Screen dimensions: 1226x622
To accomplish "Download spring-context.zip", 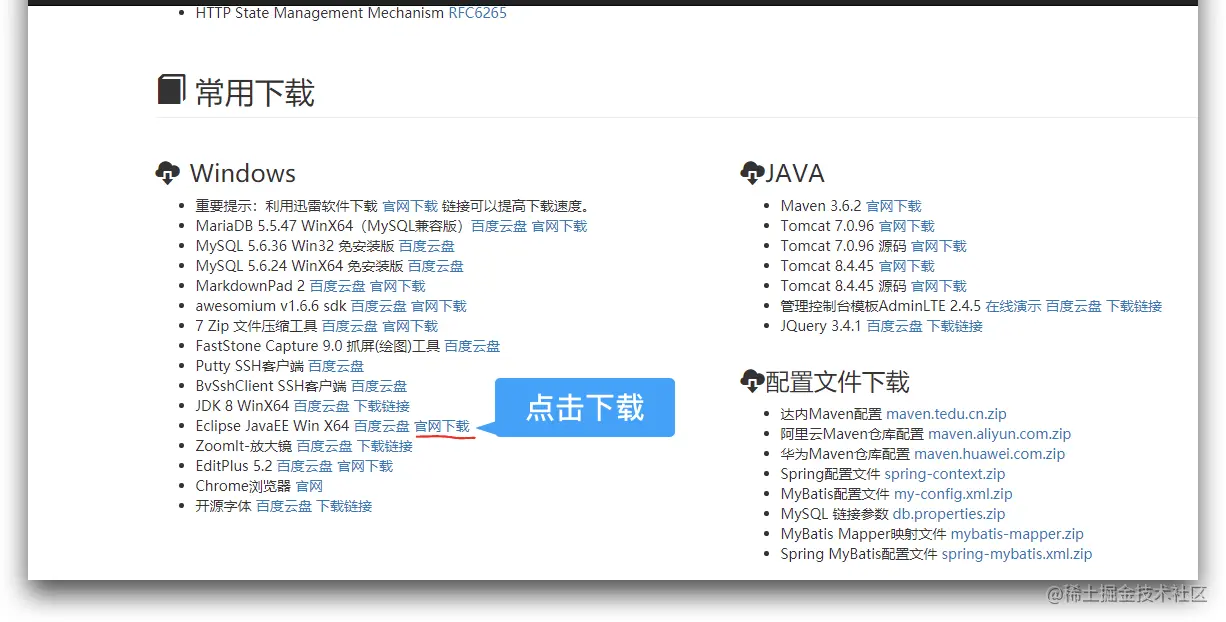I will (945, 474).
